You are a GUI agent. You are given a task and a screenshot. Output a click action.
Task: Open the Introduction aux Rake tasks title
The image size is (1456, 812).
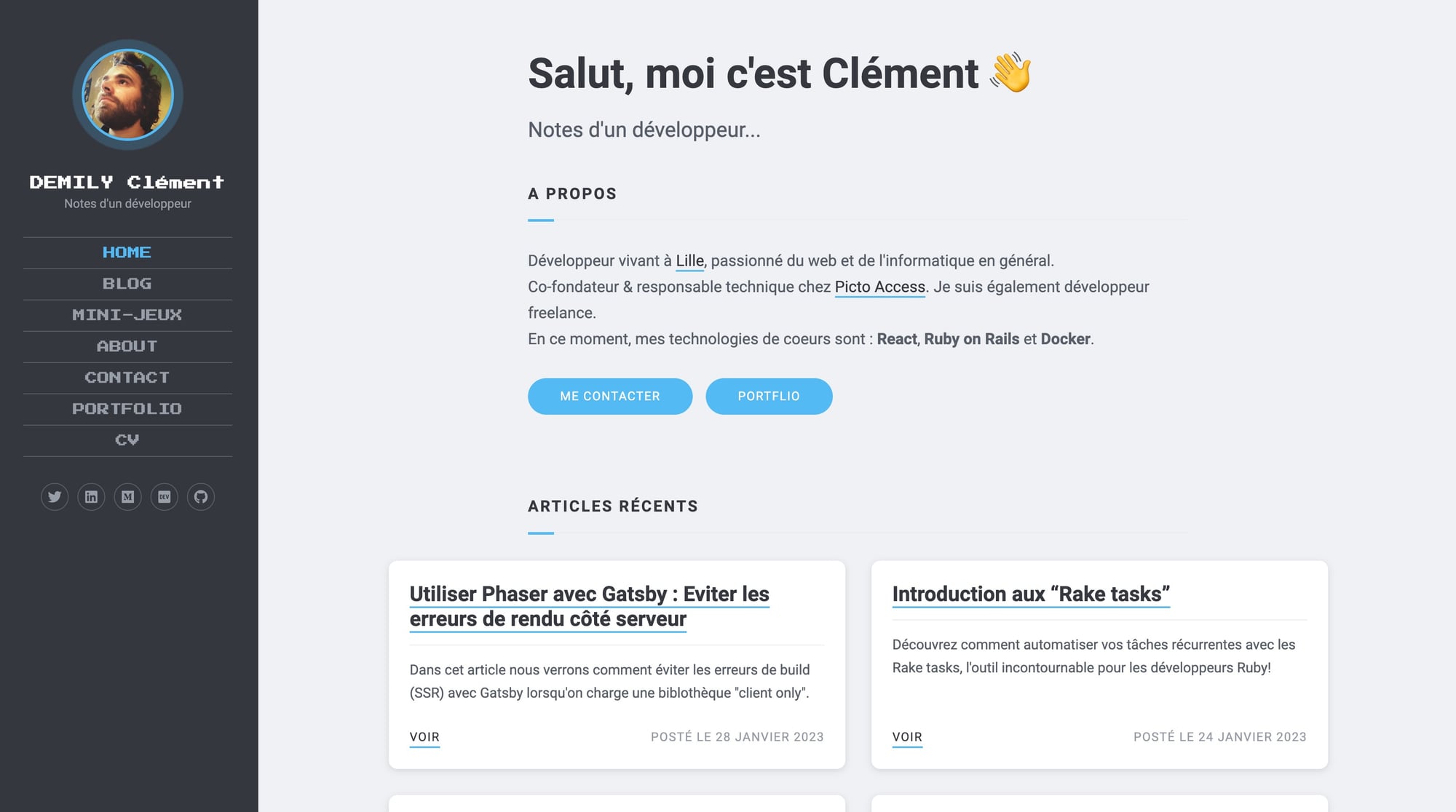[1031, 594]
